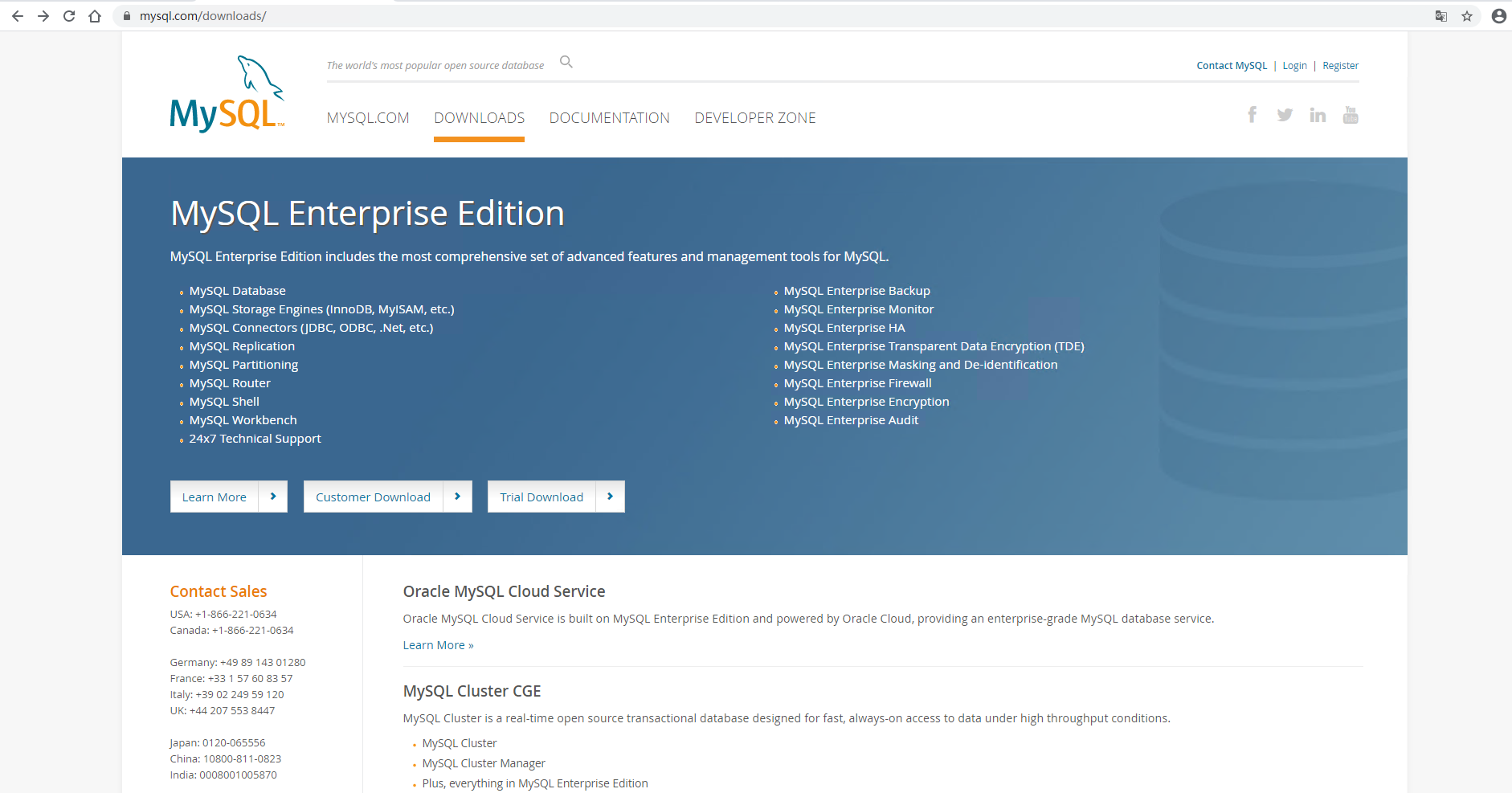Open the DEVELOPER ZONE nav tab
The image size is (1512, 793).
(x=755, y=118)
